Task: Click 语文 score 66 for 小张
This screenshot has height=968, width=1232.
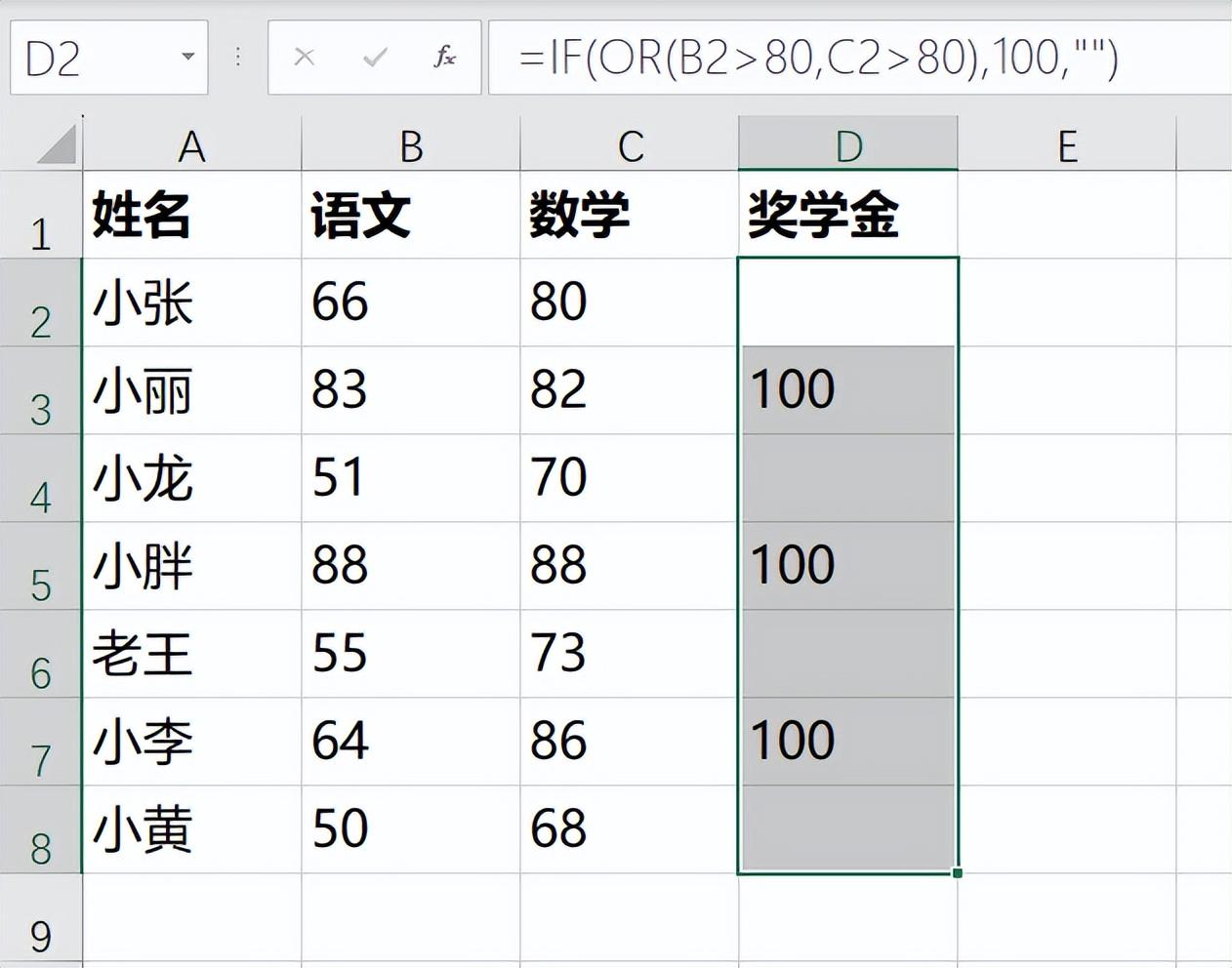Action: 411,302
